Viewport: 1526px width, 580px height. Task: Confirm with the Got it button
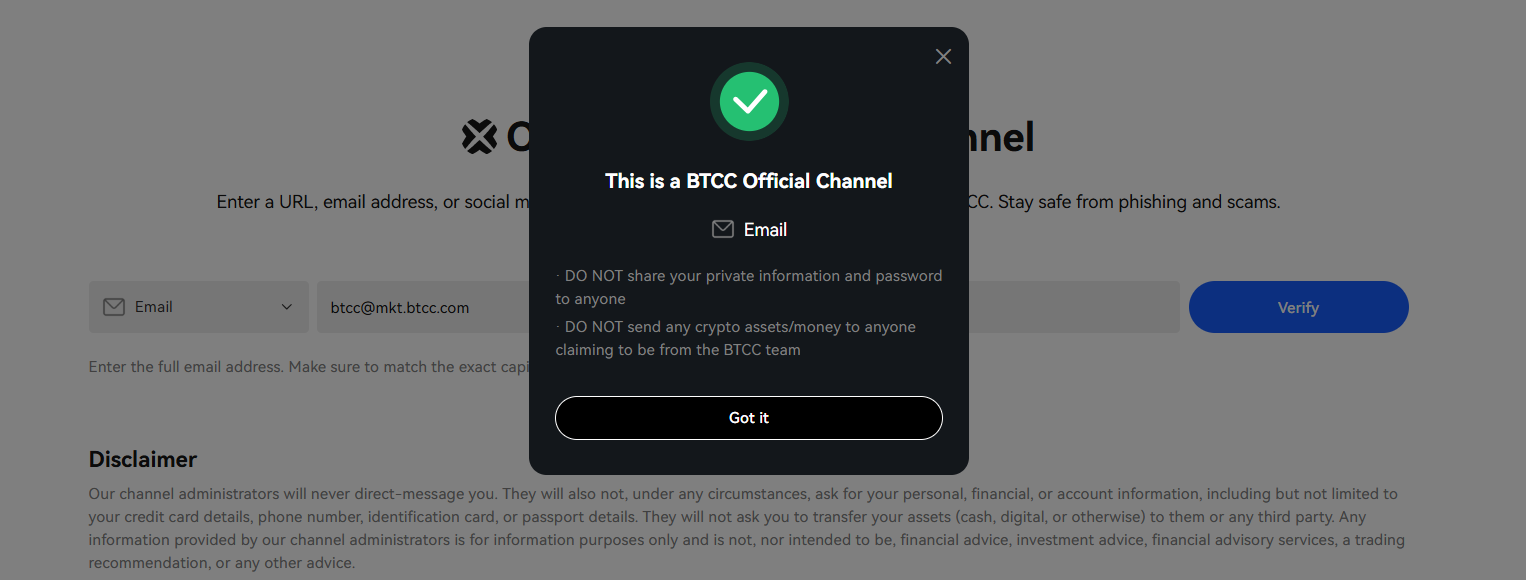coord(749,418)
